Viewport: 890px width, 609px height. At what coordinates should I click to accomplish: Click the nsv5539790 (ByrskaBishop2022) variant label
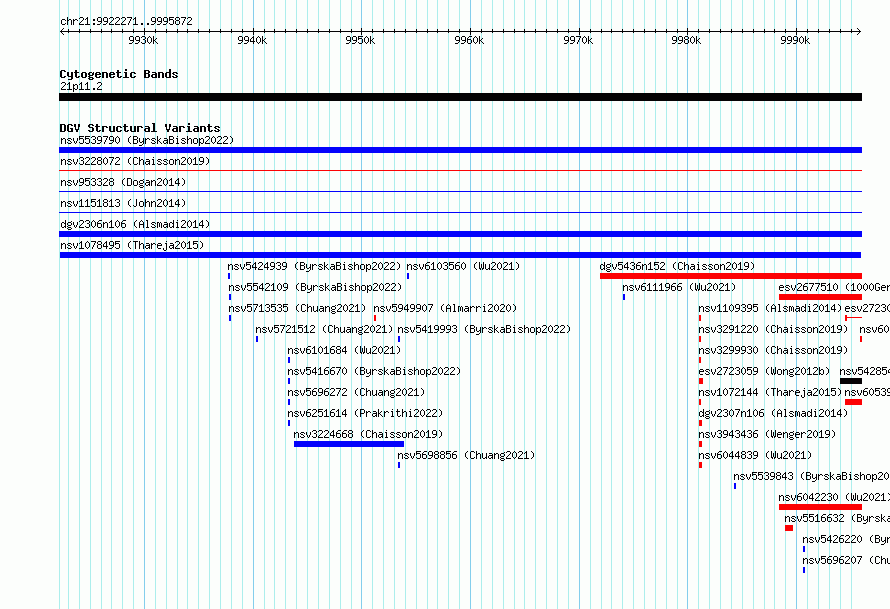click(x=147, y=140)
